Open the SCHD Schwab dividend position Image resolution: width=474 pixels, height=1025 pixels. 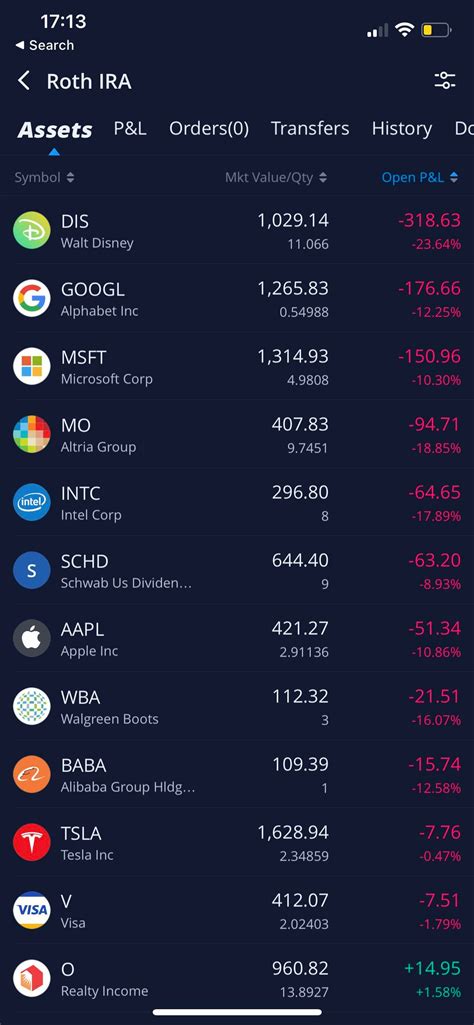(x=237, y=570)
